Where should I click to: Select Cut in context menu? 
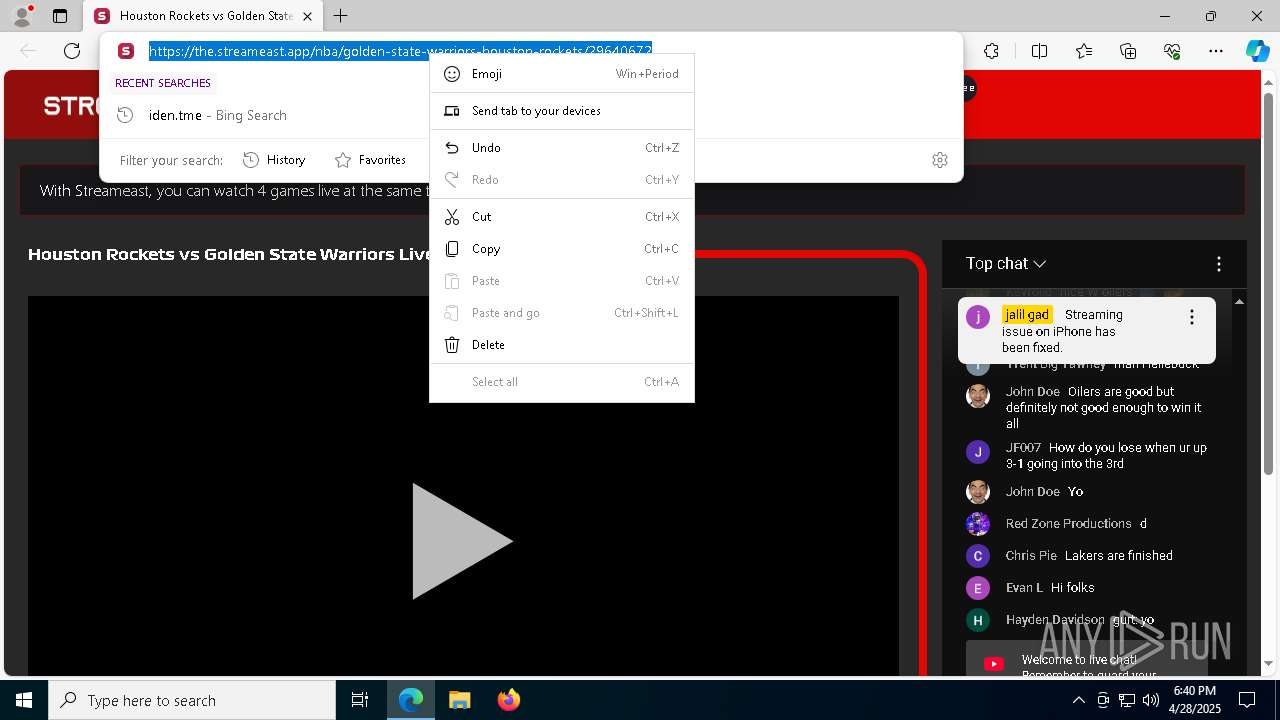coord(562,217)
